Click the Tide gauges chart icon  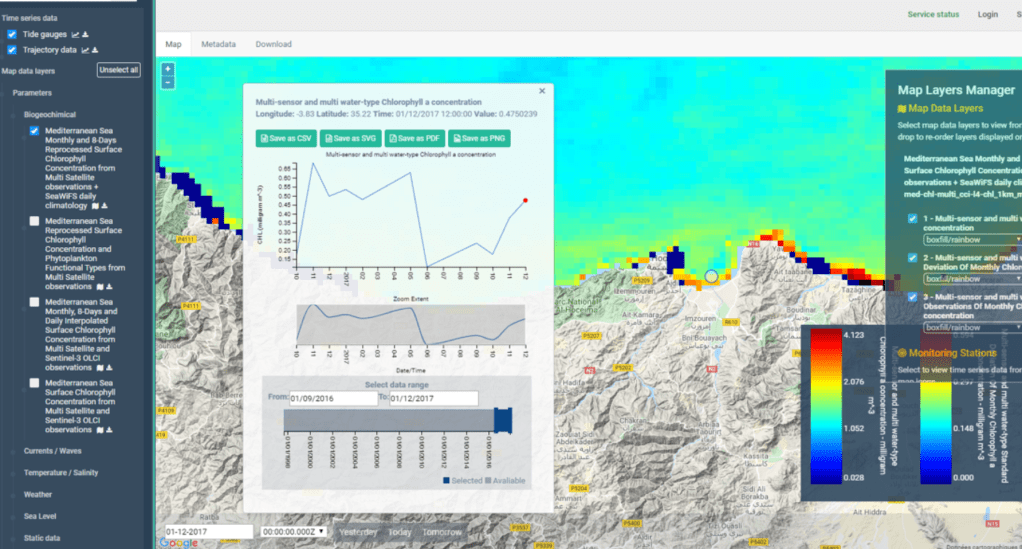click(73, 34)
